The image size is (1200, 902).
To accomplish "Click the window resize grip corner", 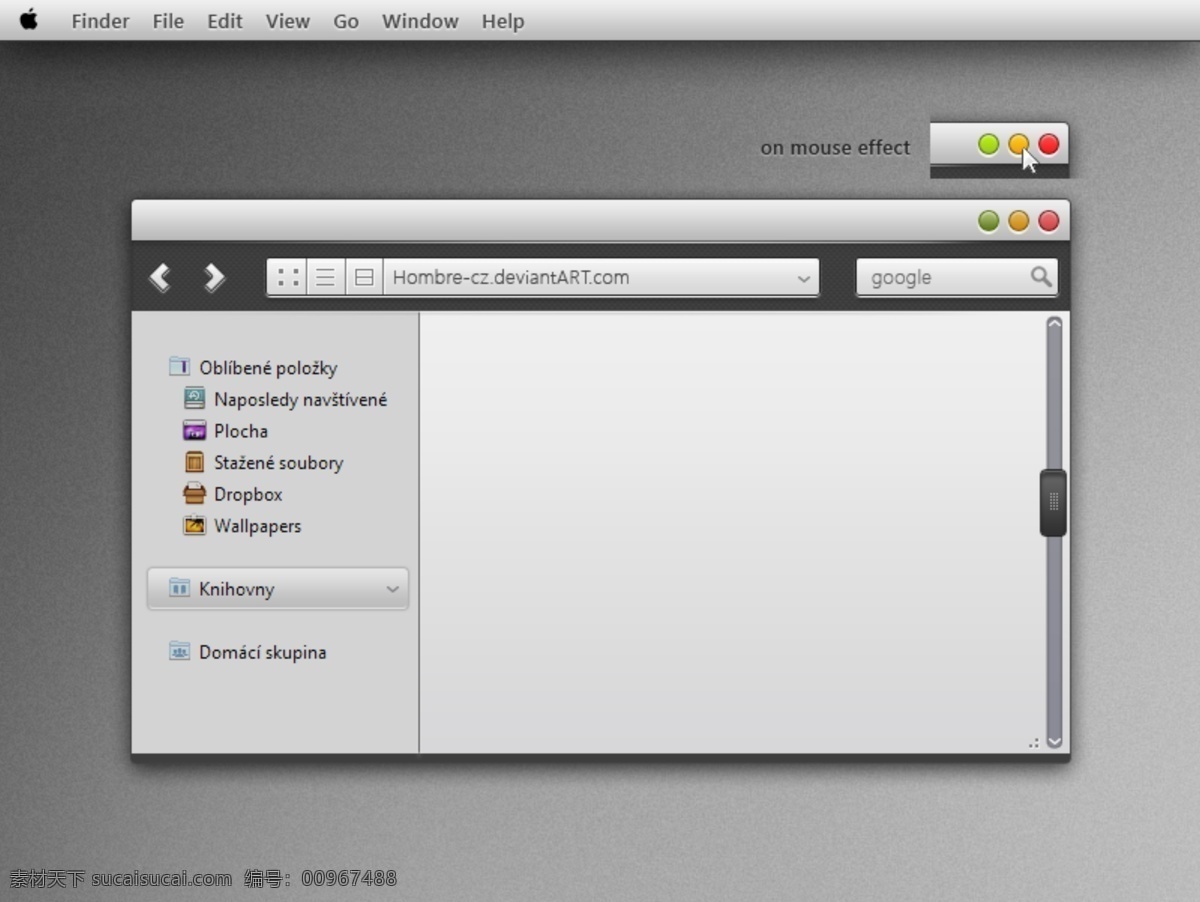I will coord(1034,743).
